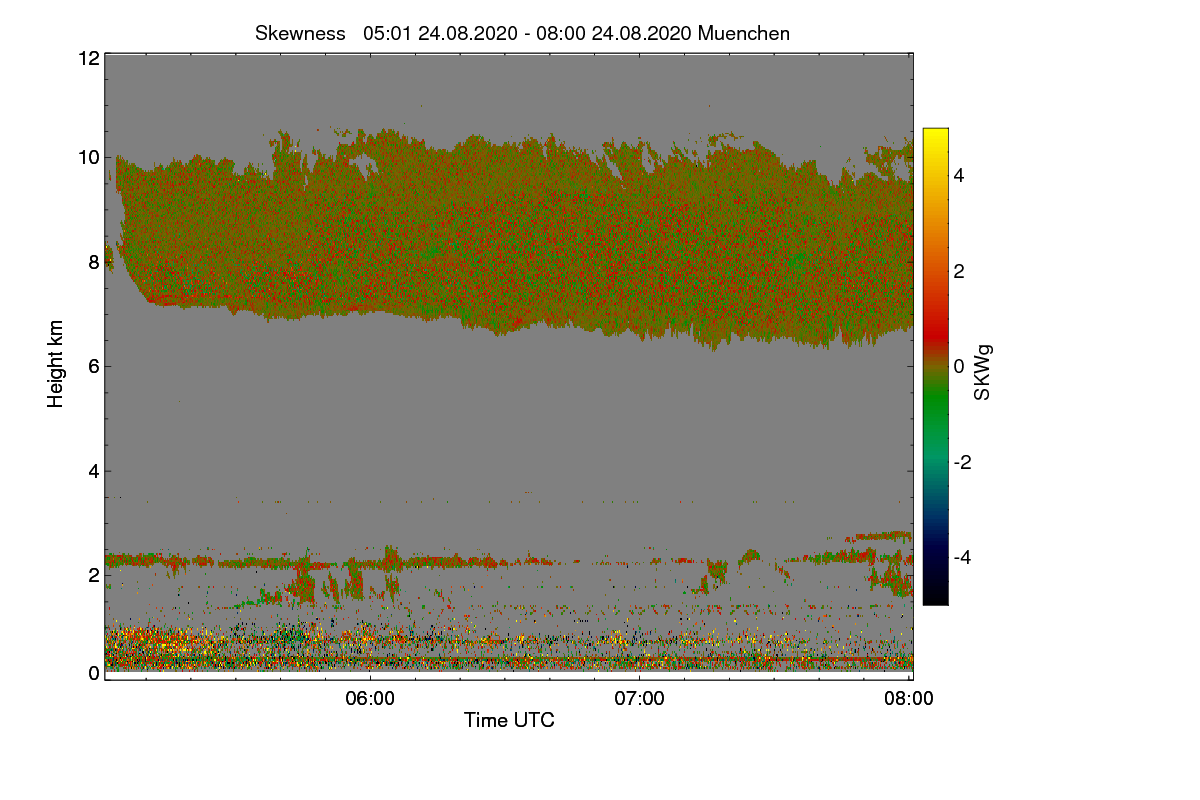1200x800 pixels.
Task: Click the 08:00 time axis label
Action: (x=910, y=699)
